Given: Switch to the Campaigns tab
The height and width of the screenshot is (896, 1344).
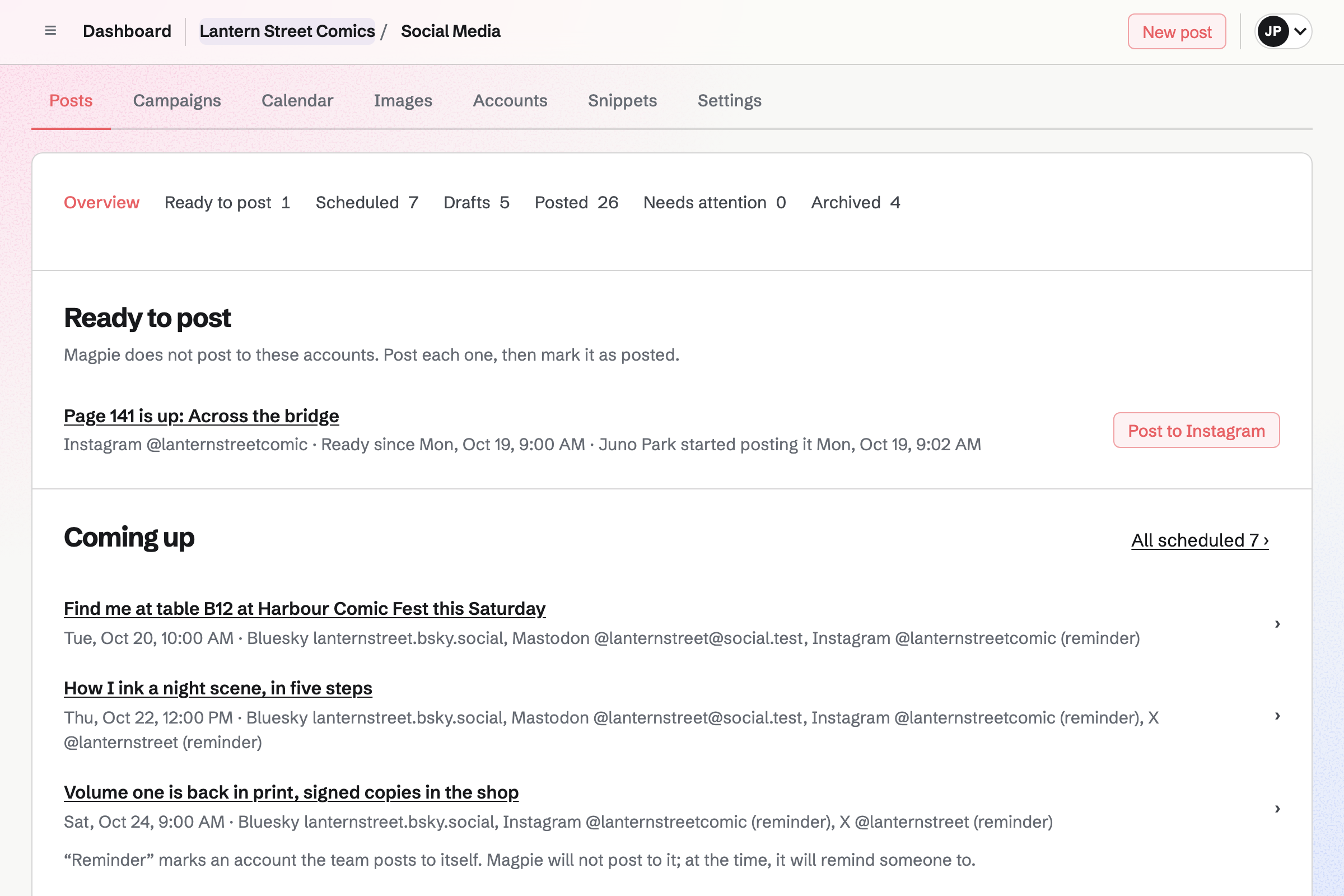Looking at the screenshot, I should (177, 101).
